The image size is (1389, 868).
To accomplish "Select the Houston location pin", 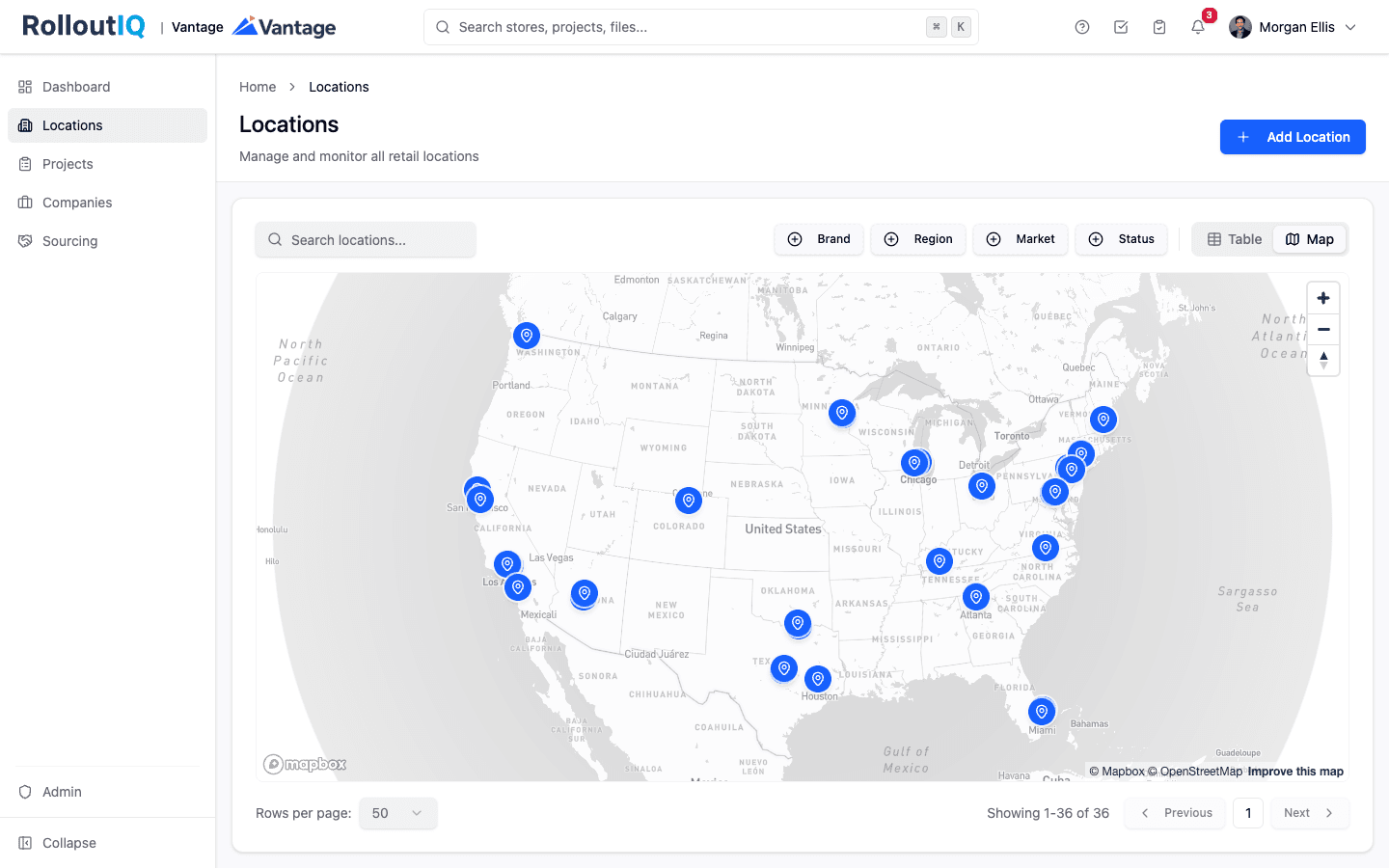I will point(818,678).
